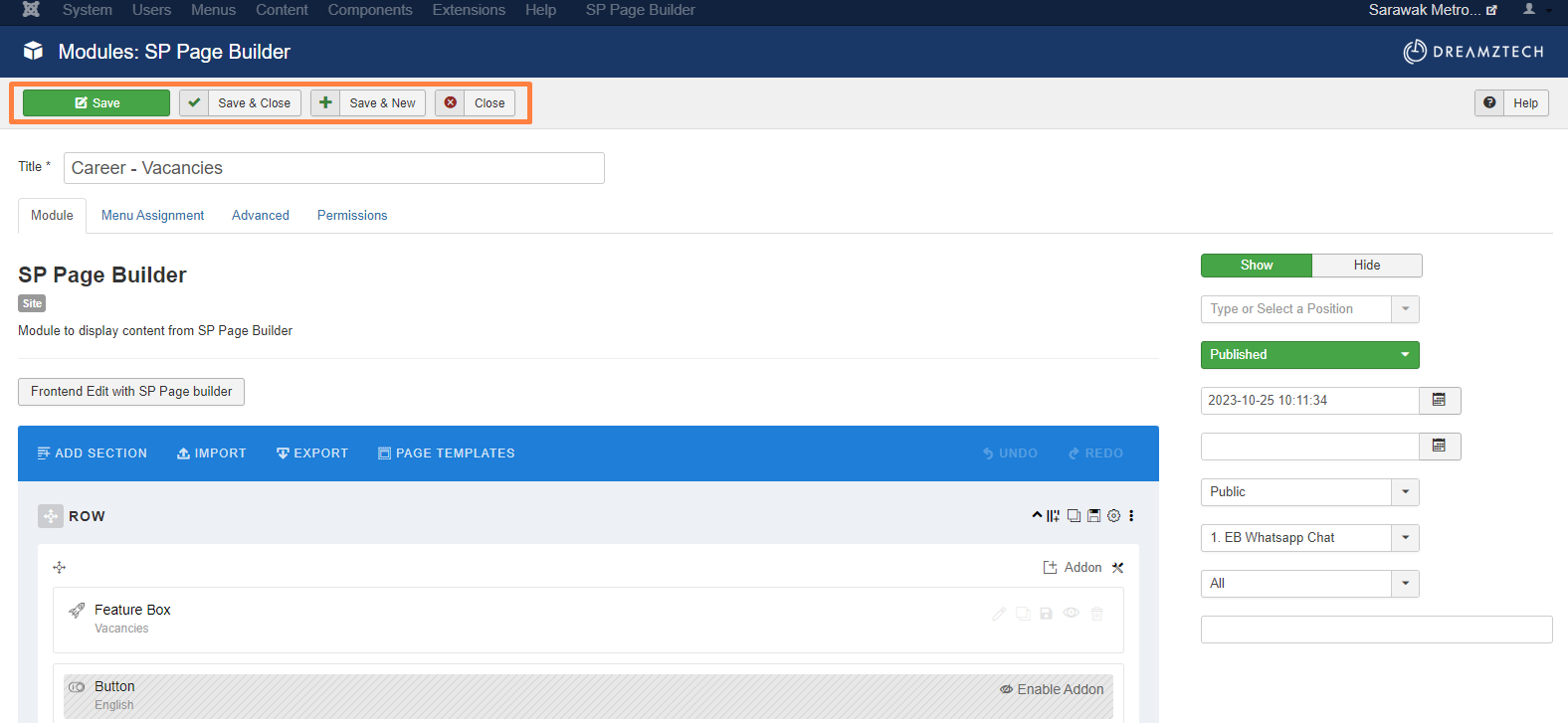Click Frontend Edit with SP Page builder

[x=131, y=392]
